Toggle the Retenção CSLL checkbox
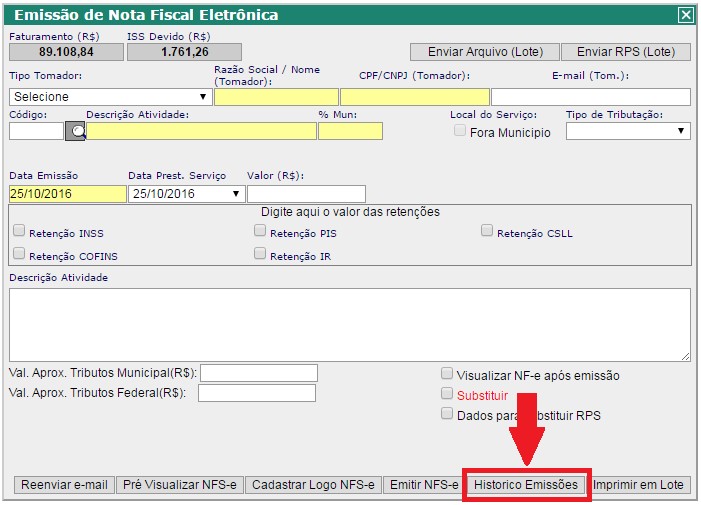Screen dimensions: 701x505 pyautogui.click(x=487, y=231)
